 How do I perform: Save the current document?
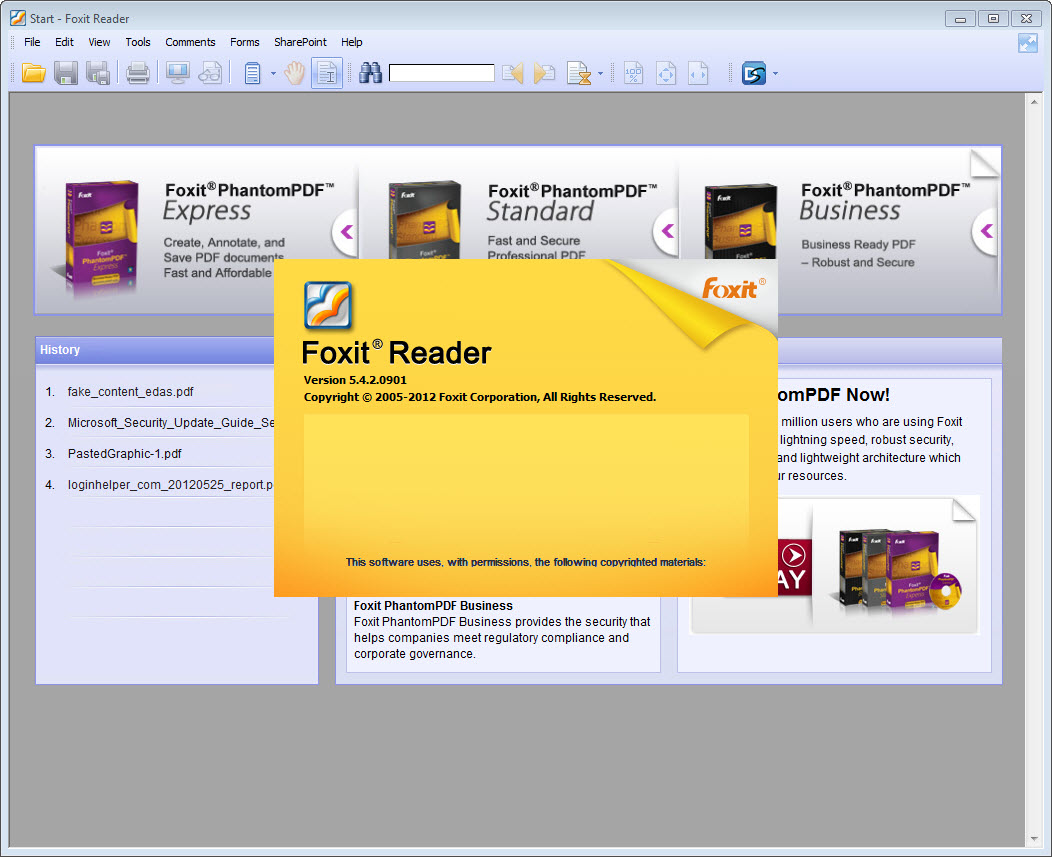(66, 72)
